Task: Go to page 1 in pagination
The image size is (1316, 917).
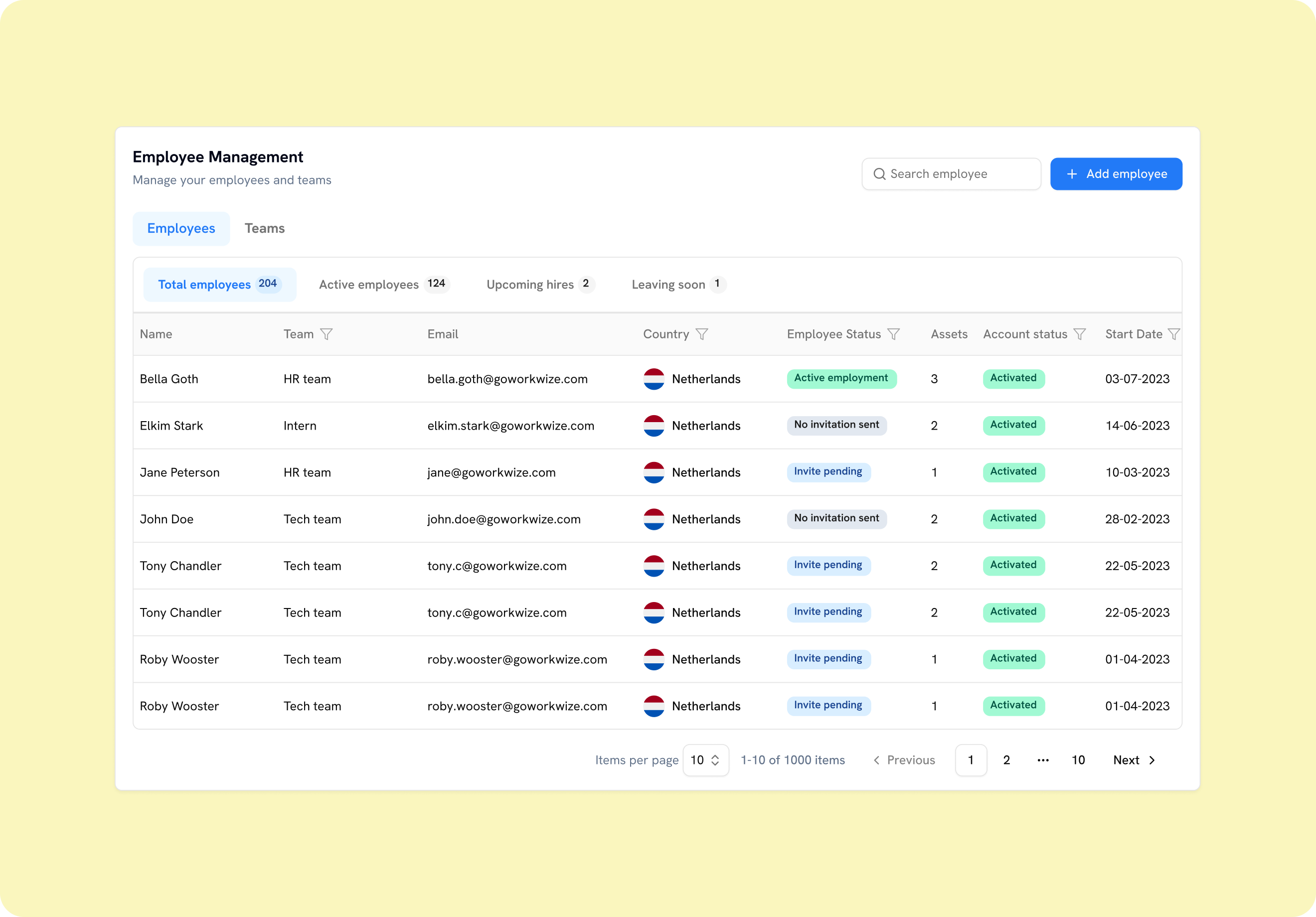Action: [971, 760]
